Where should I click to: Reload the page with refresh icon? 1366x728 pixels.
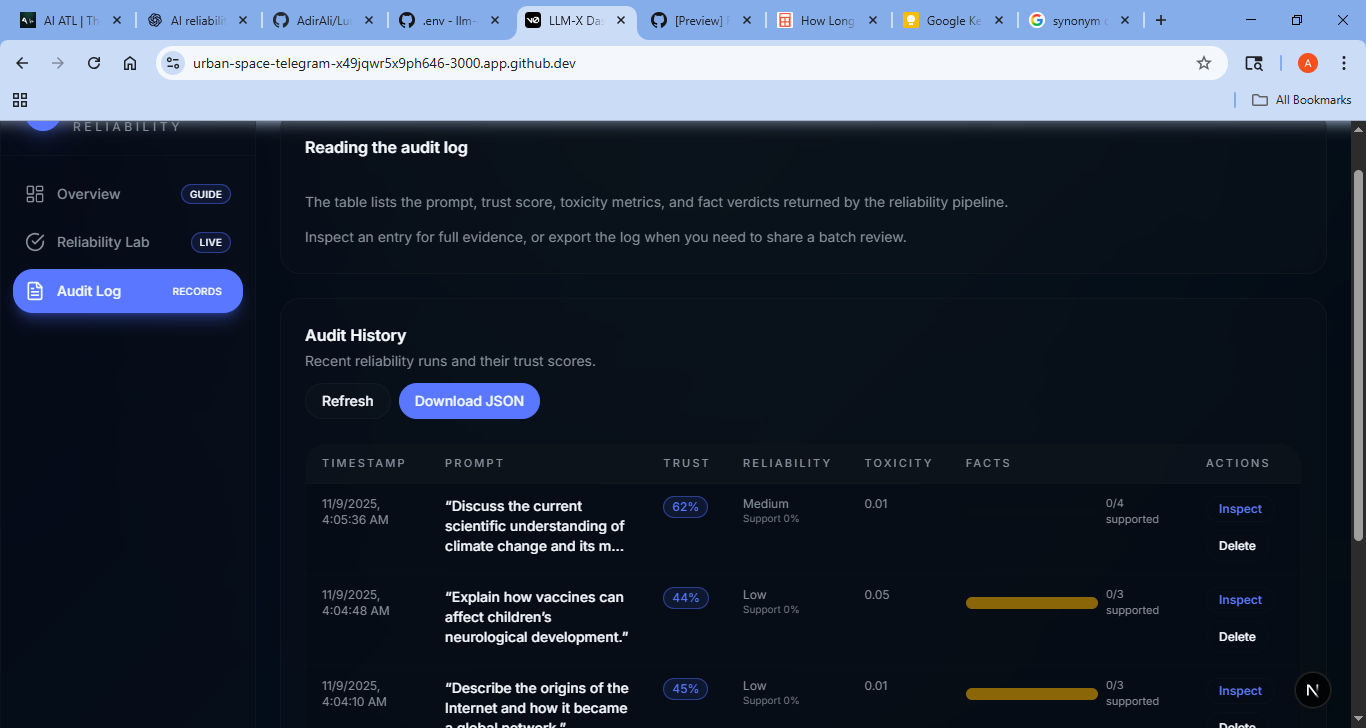coord(94,63)
